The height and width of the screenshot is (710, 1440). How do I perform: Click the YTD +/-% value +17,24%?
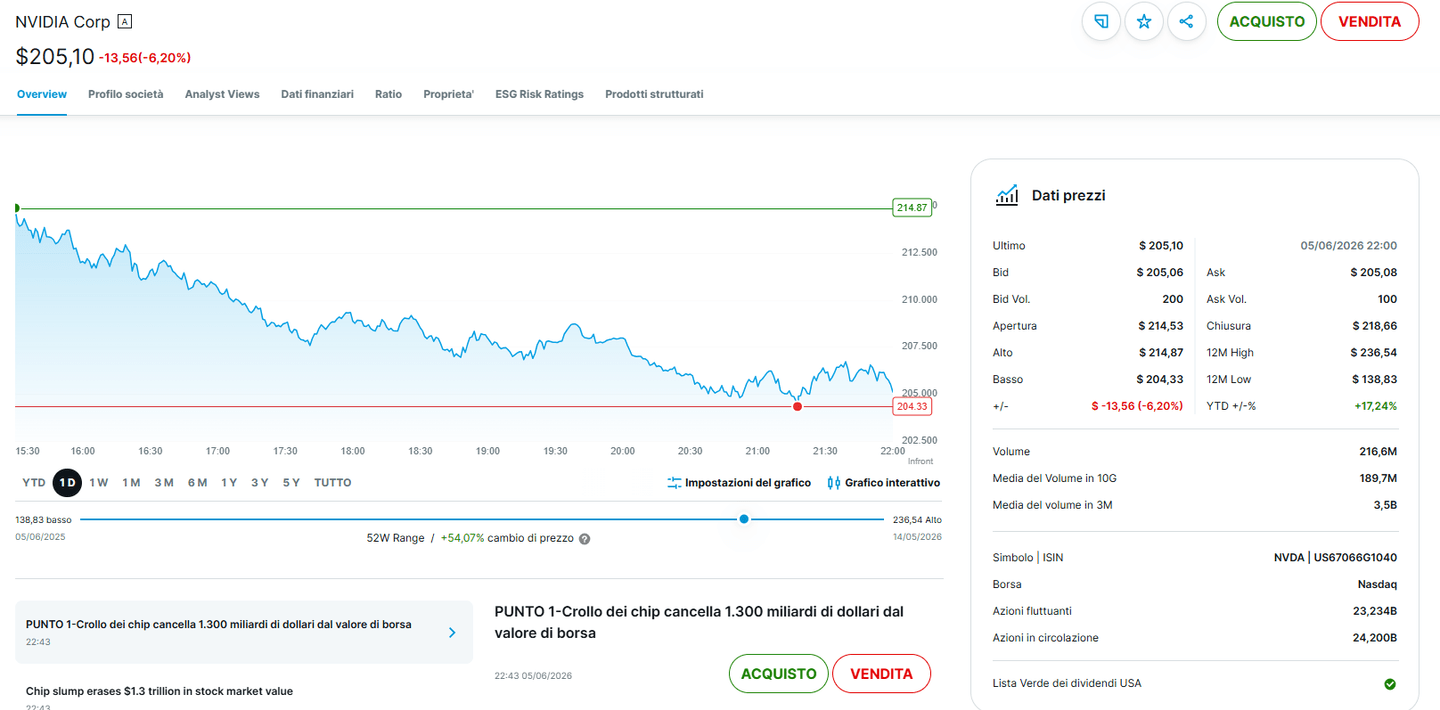point(1376,406)
